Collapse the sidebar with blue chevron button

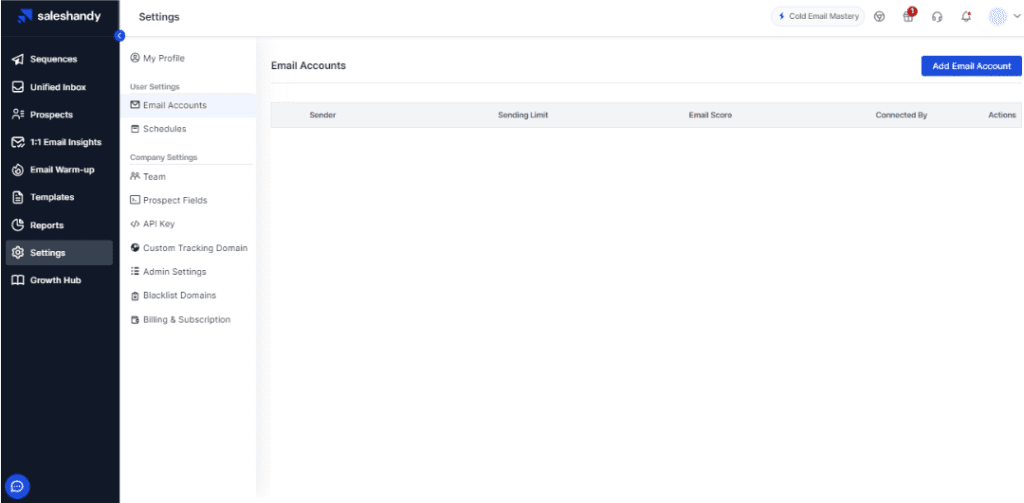[120, 36]
